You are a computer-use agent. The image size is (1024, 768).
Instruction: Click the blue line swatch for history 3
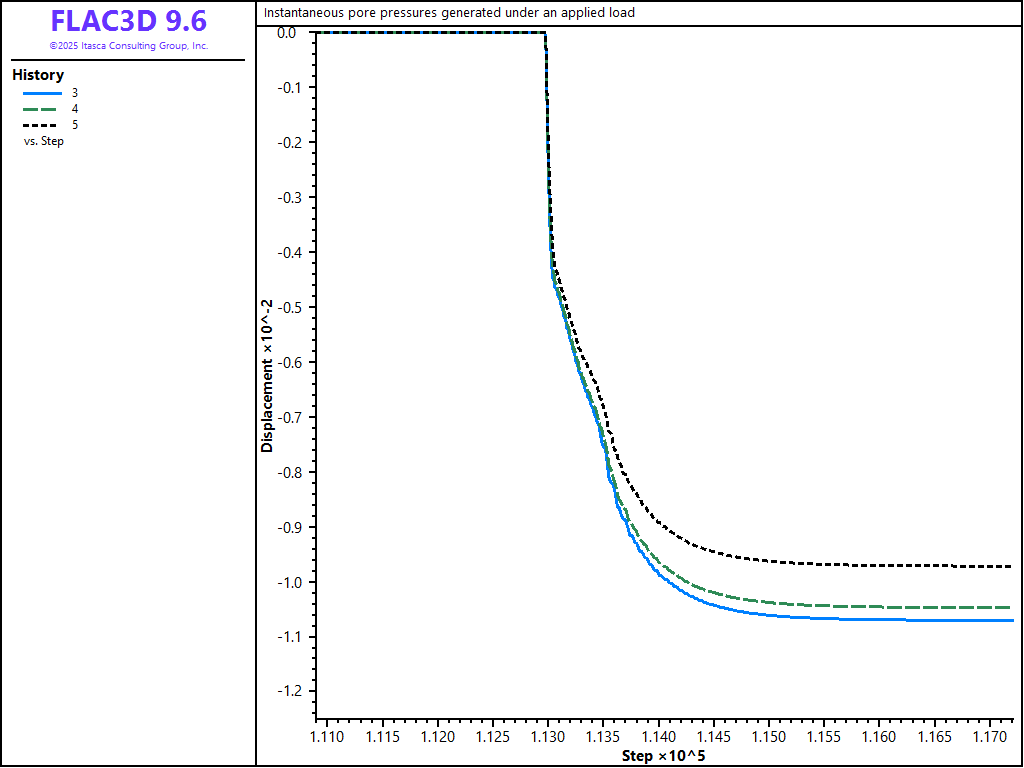42,92
